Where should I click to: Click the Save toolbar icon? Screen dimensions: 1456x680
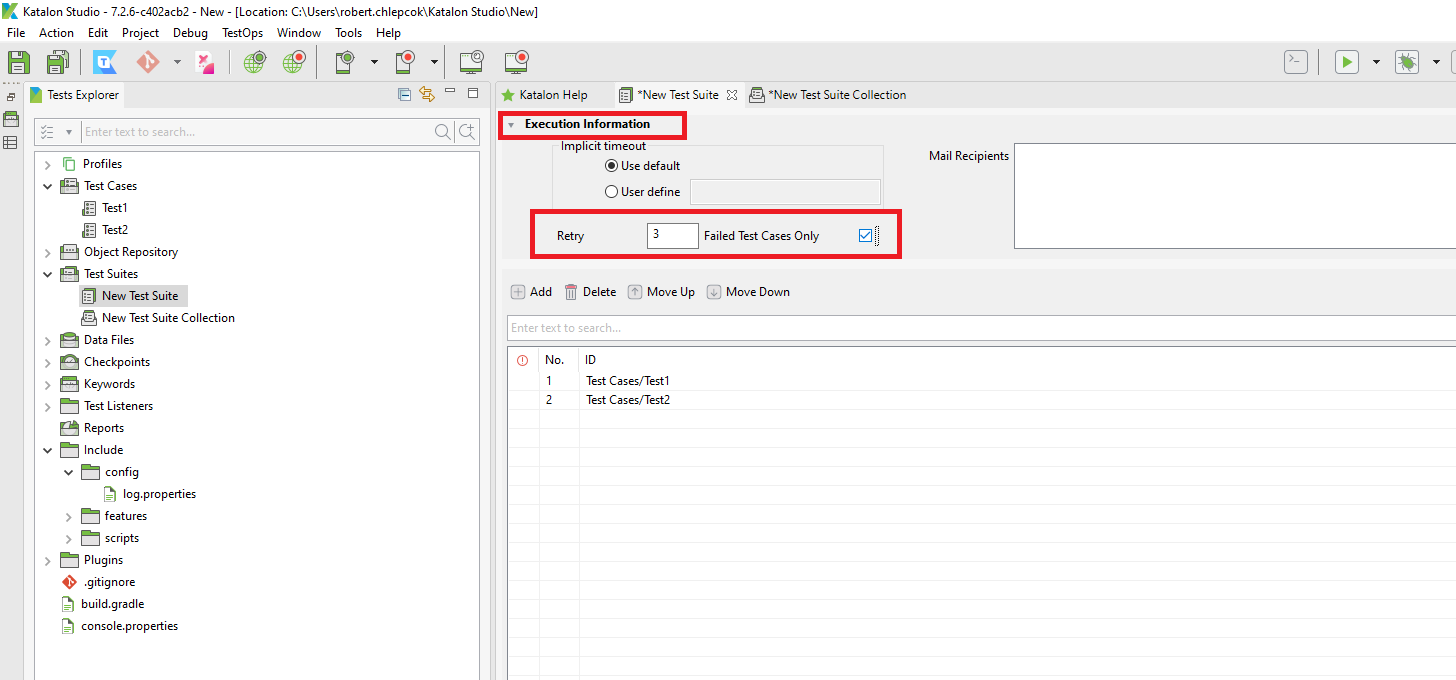(18, 62)
